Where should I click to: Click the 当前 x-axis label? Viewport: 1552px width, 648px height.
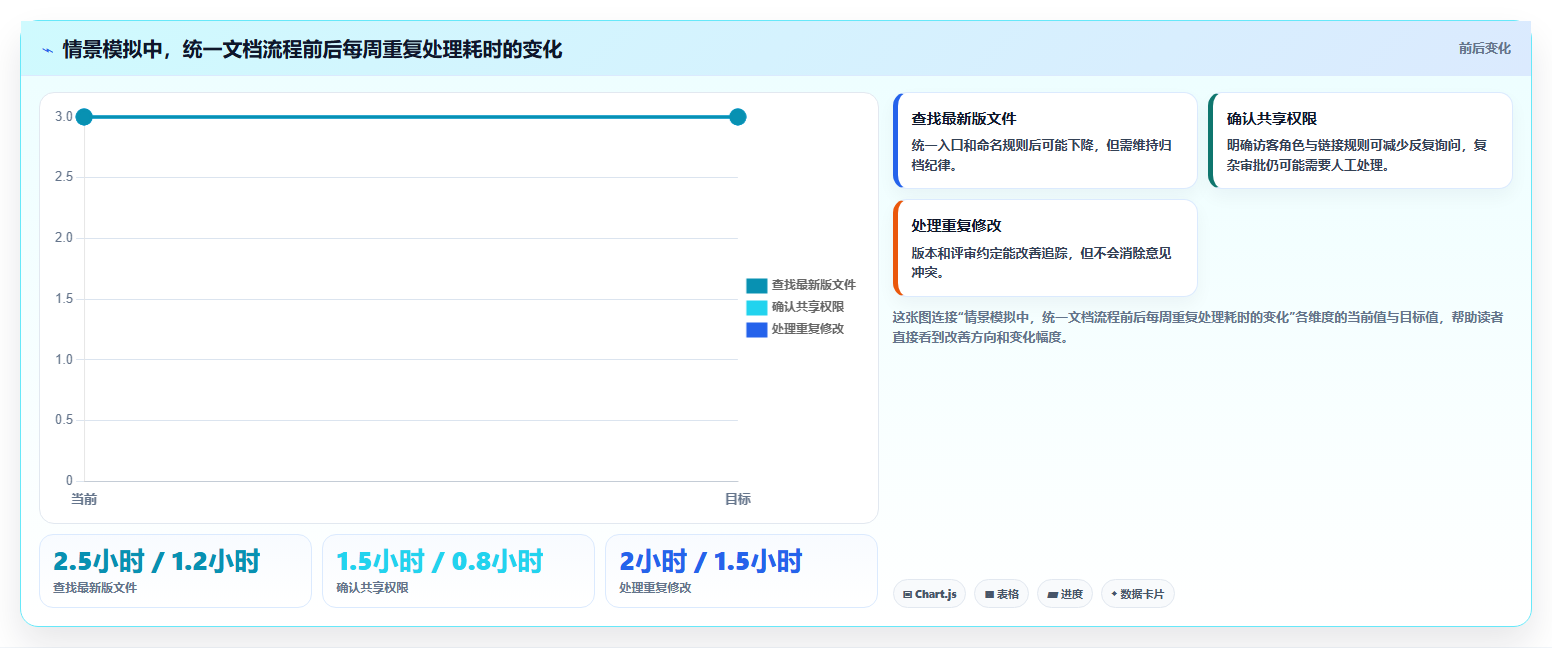point(84,499)
